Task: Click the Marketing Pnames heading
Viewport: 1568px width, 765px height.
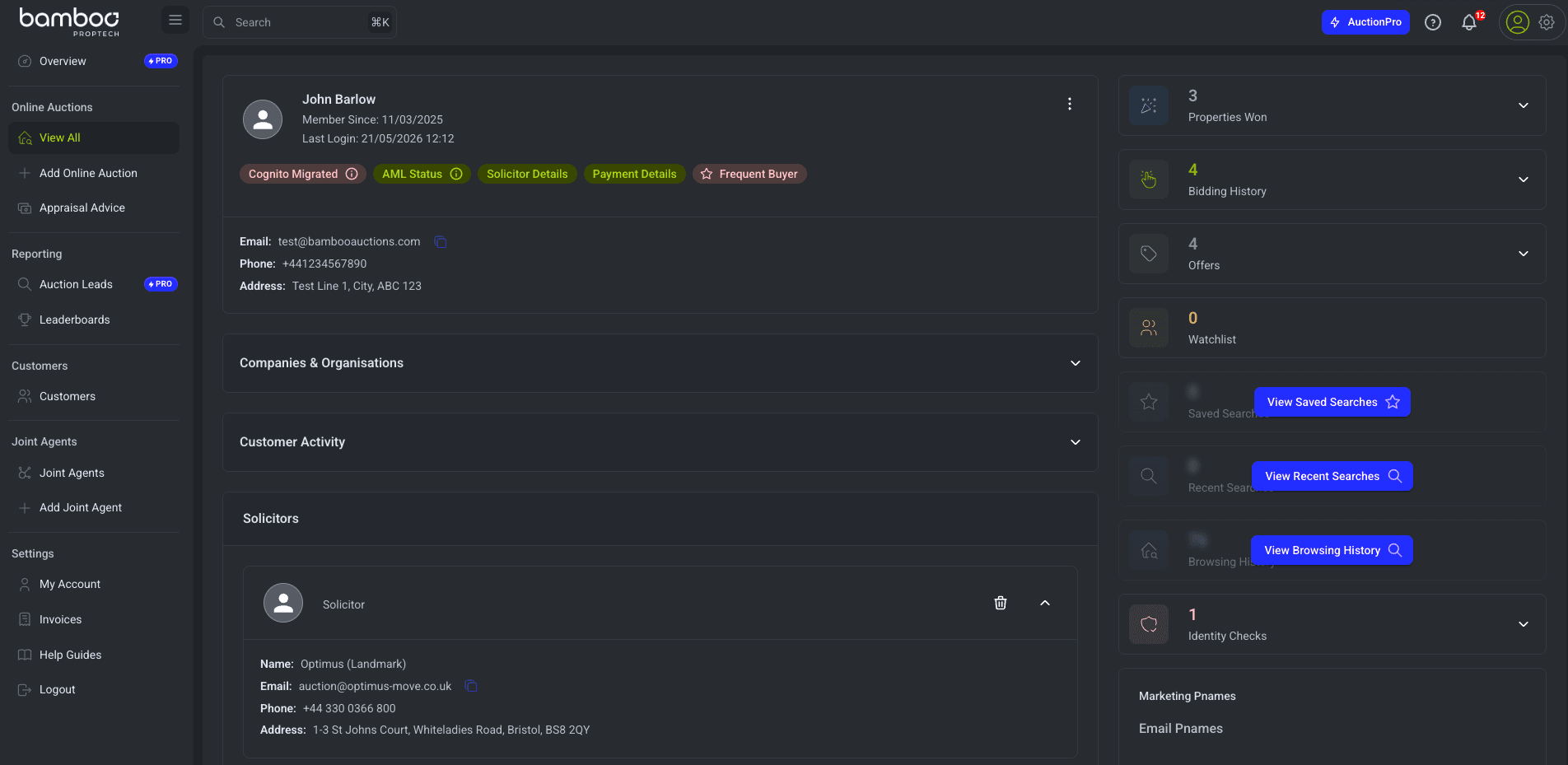Action: pos(1188,696)
